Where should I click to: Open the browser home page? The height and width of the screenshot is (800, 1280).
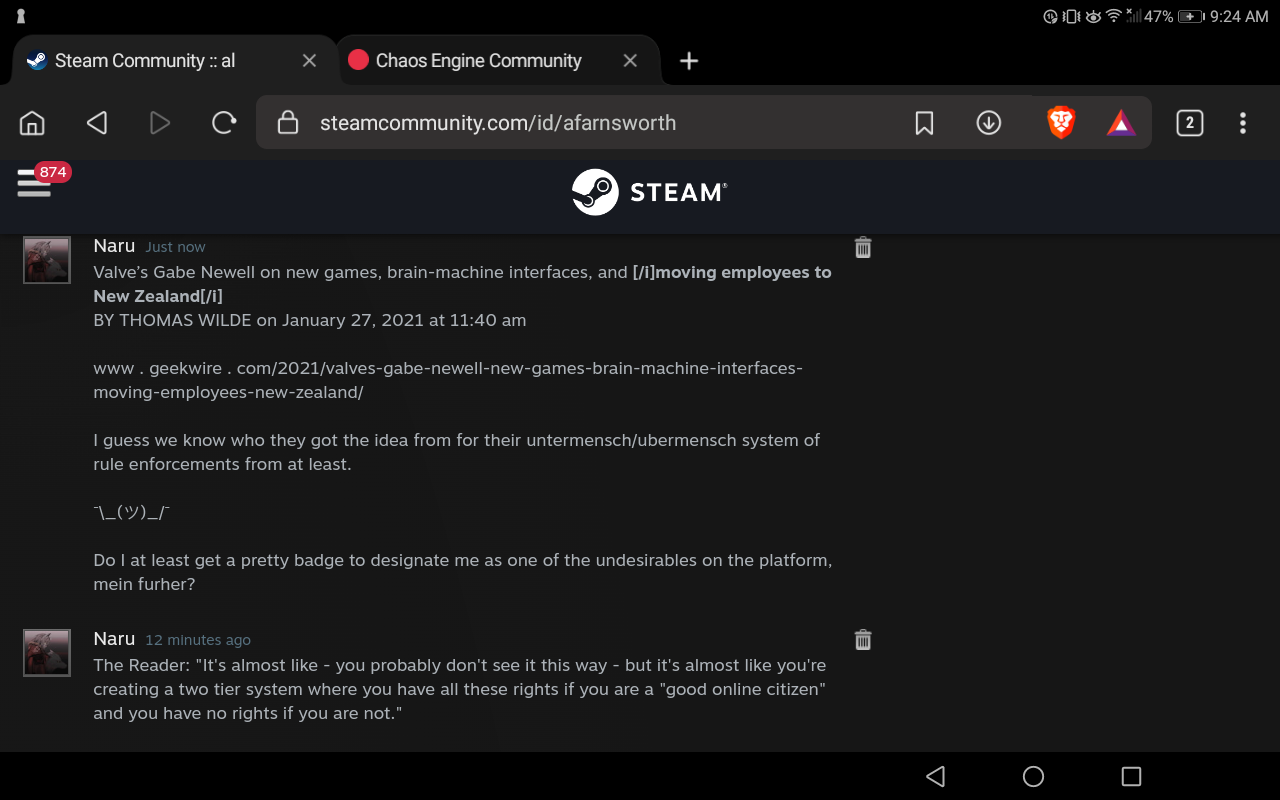pyautogui.click(x=33, y=123)
